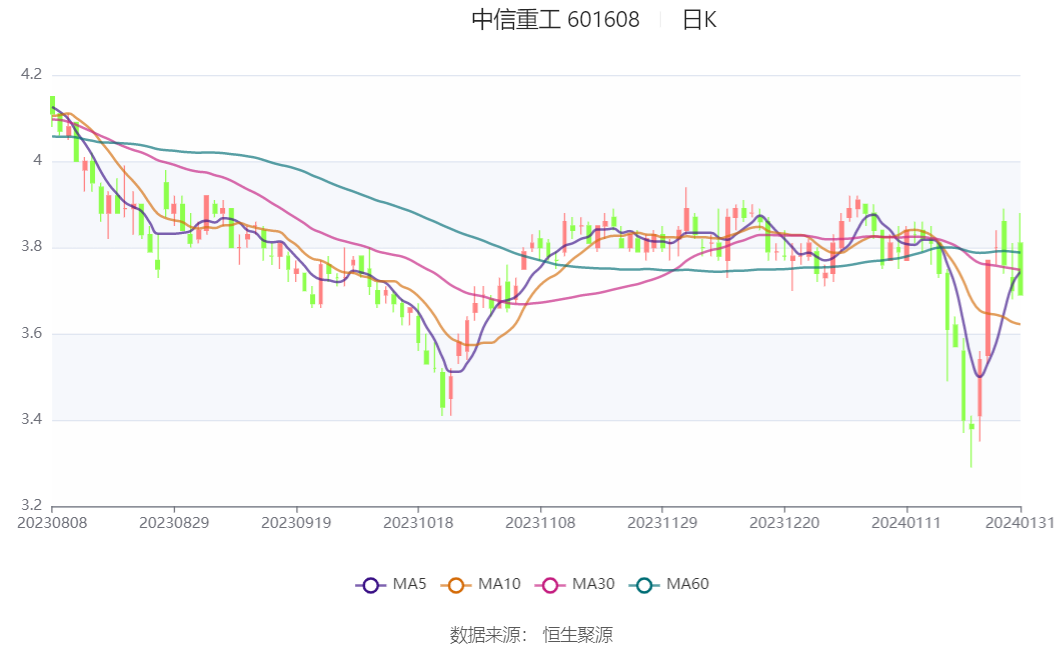1062x646 pixels.
Task: Click the 20231129 date axis label
Action: 662,523
